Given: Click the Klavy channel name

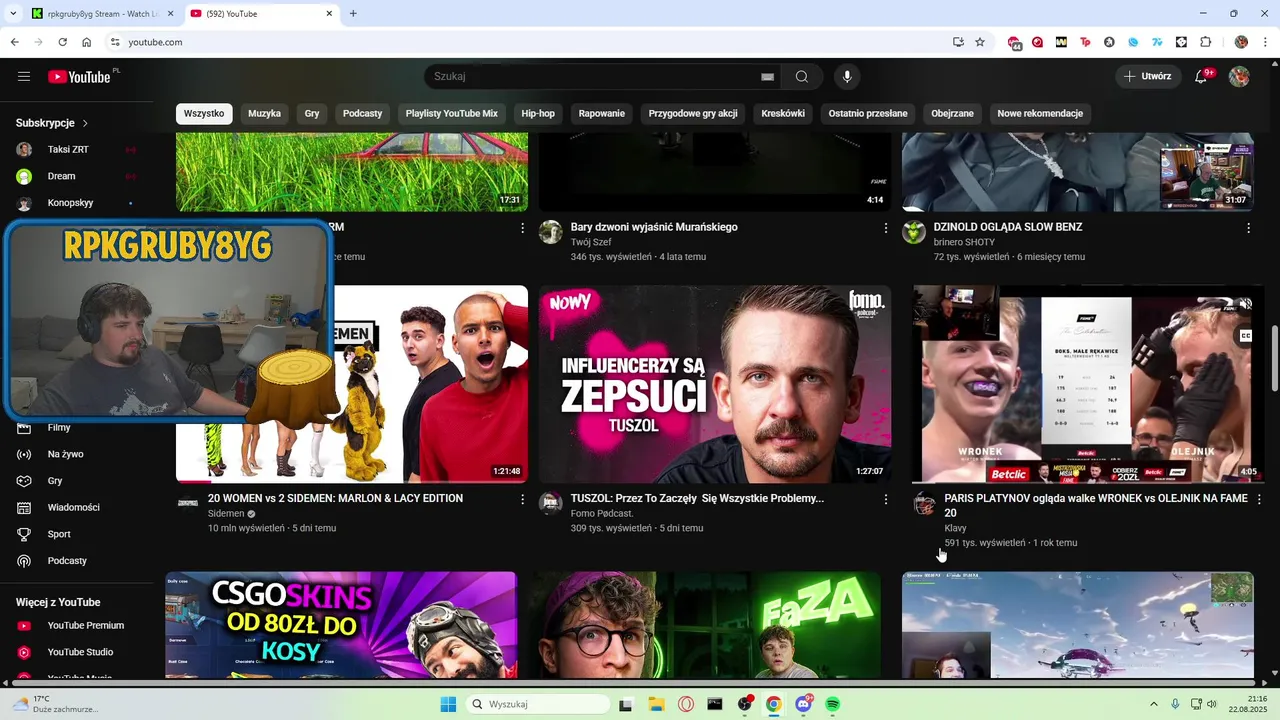Looking at the screenshot, I should click(955, 528).
